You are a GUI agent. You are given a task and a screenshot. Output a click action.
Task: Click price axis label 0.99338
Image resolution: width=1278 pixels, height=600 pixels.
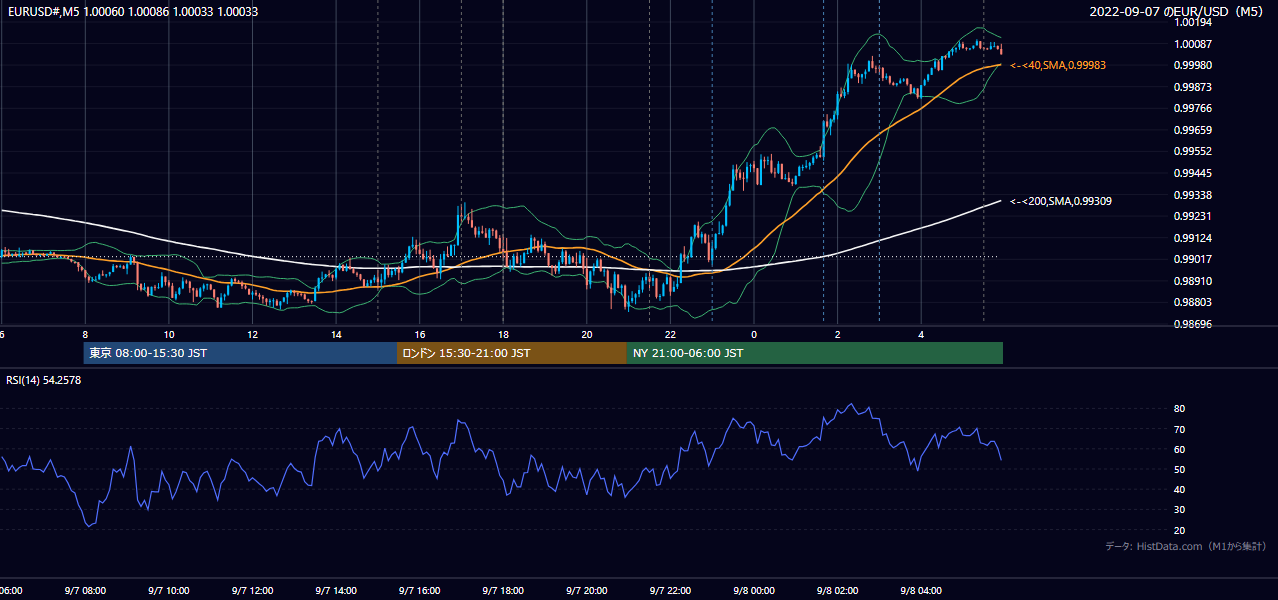click(x=1193, y=195)
